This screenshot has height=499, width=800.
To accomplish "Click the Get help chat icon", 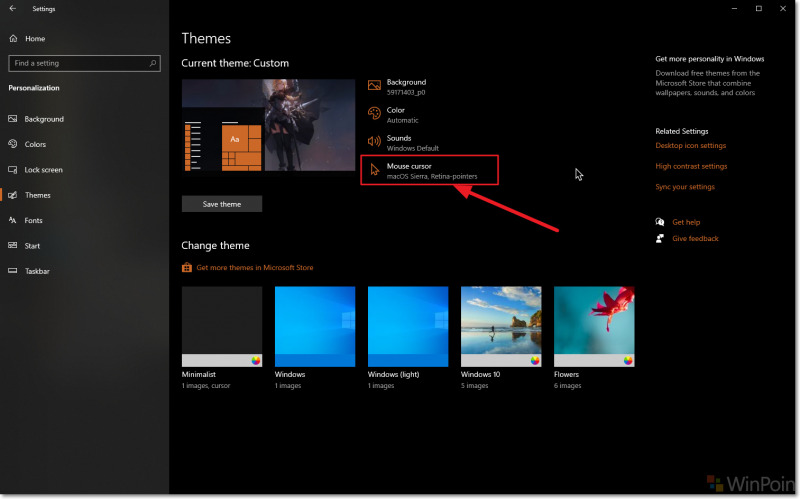I will (x=660, y=222).
